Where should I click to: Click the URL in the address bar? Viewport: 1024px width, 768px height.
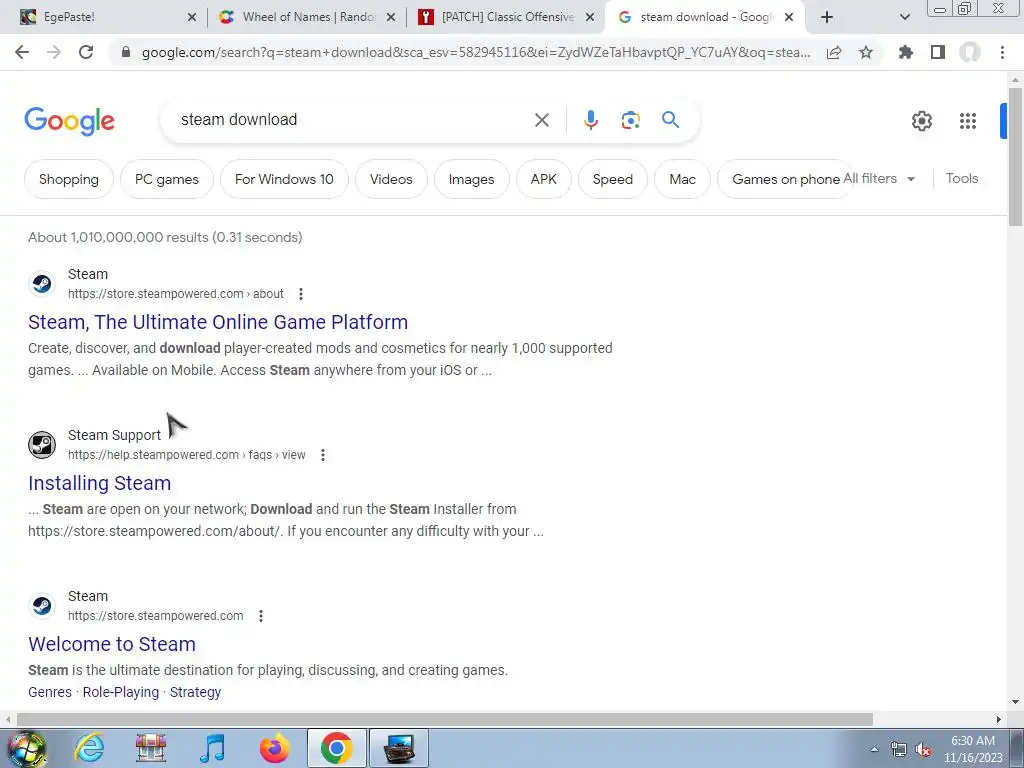tap(476, 52)
